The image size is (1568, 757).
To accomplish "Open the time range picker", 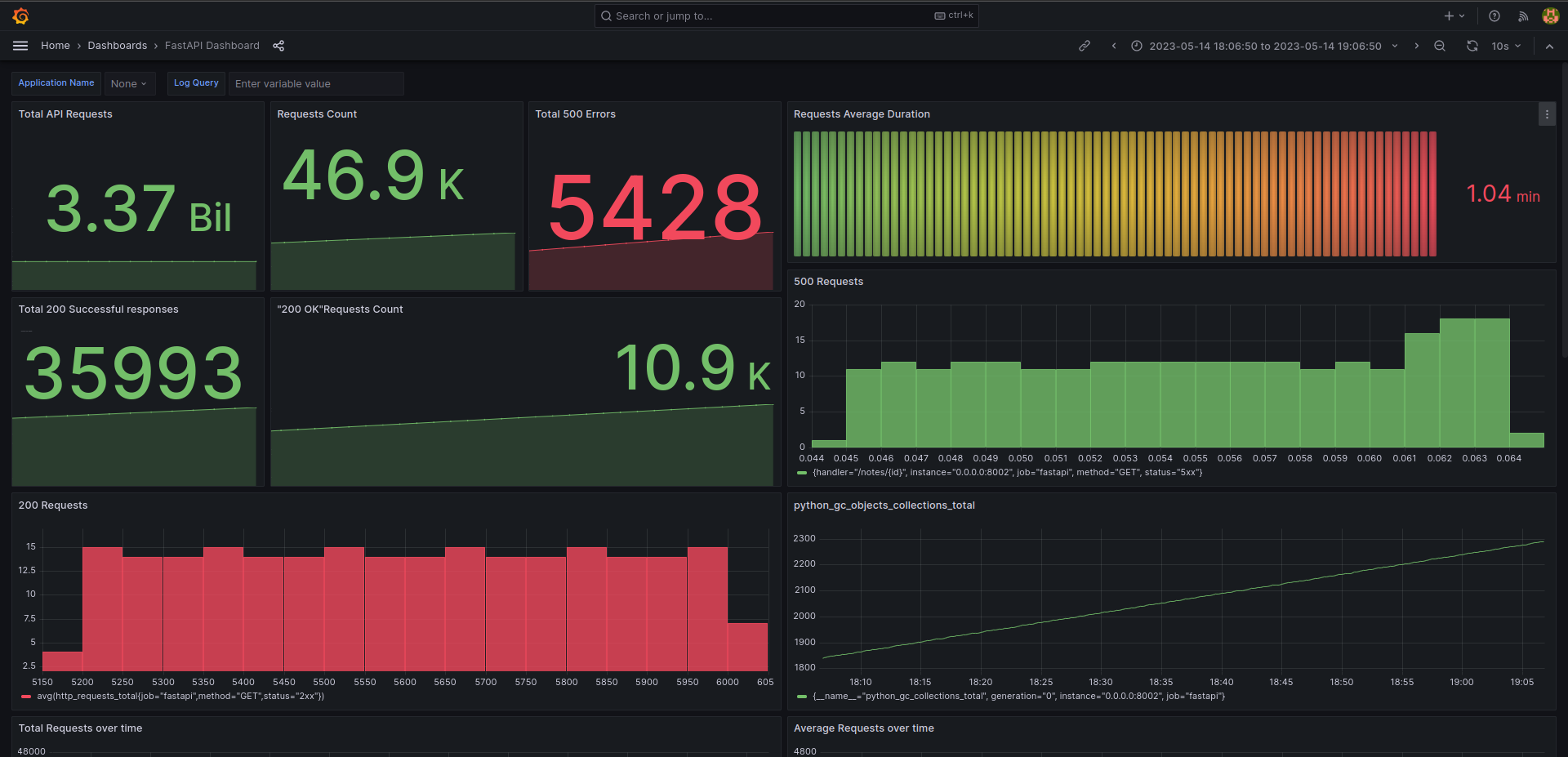I will [1264, 46].
